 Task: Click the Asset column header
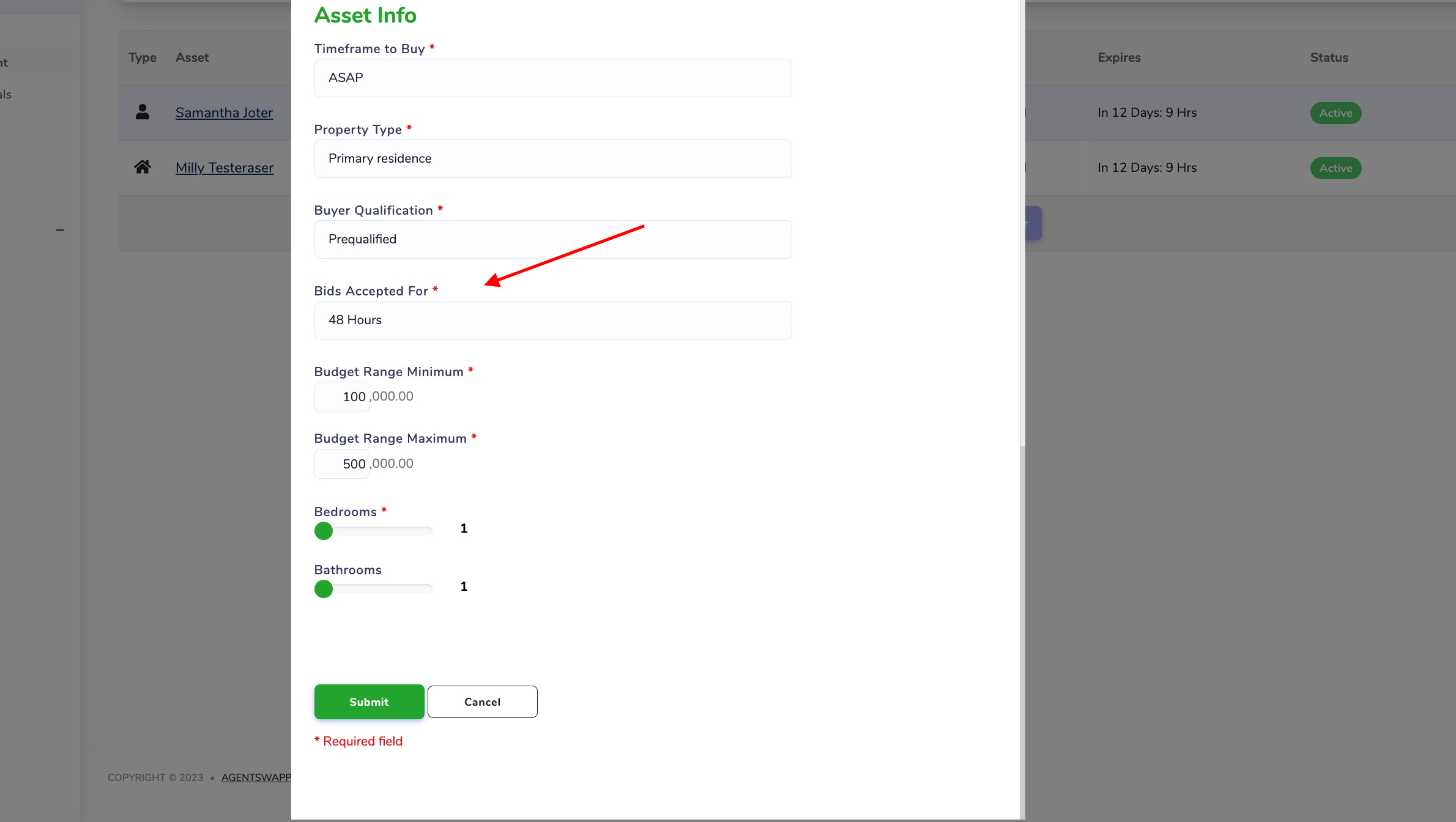tap(192, 57)
